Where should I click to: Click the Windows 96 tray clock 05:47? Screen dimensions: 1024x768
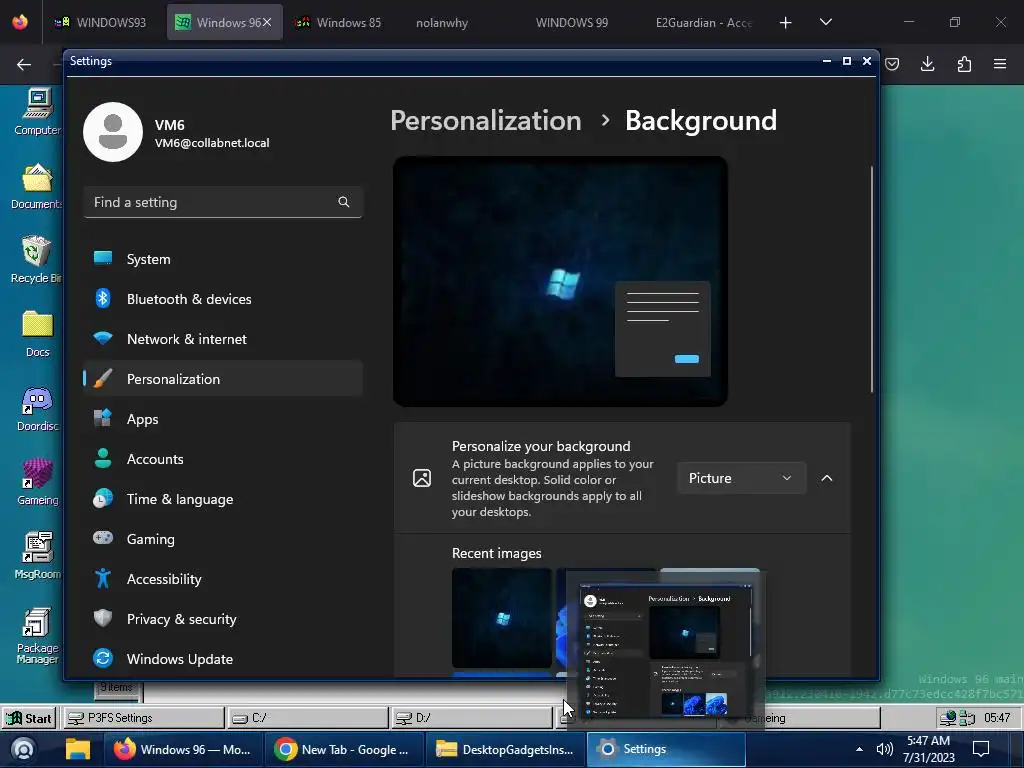coord(997,718)
